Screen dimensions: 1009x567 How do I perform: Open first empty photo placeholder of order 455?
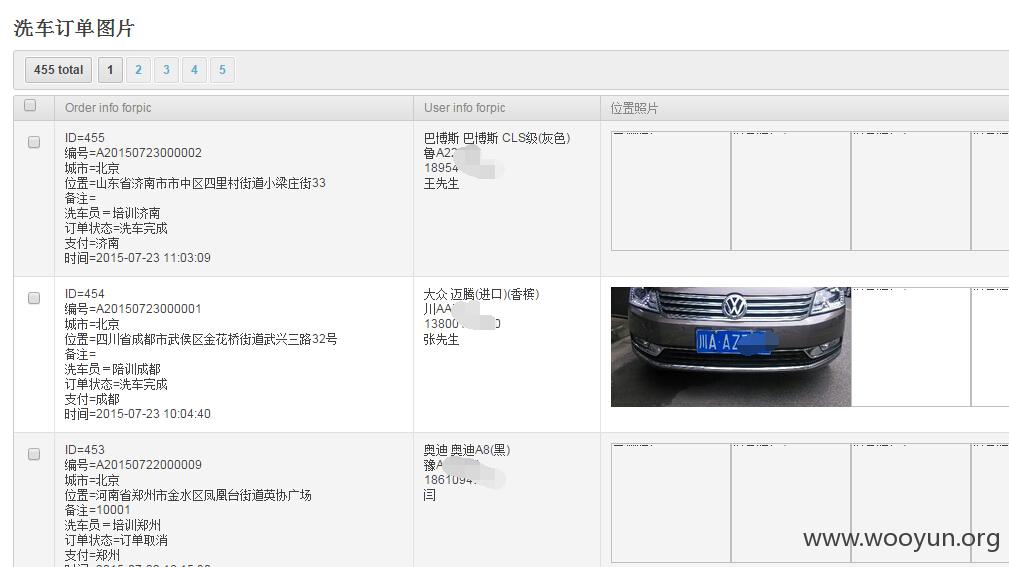671,191
